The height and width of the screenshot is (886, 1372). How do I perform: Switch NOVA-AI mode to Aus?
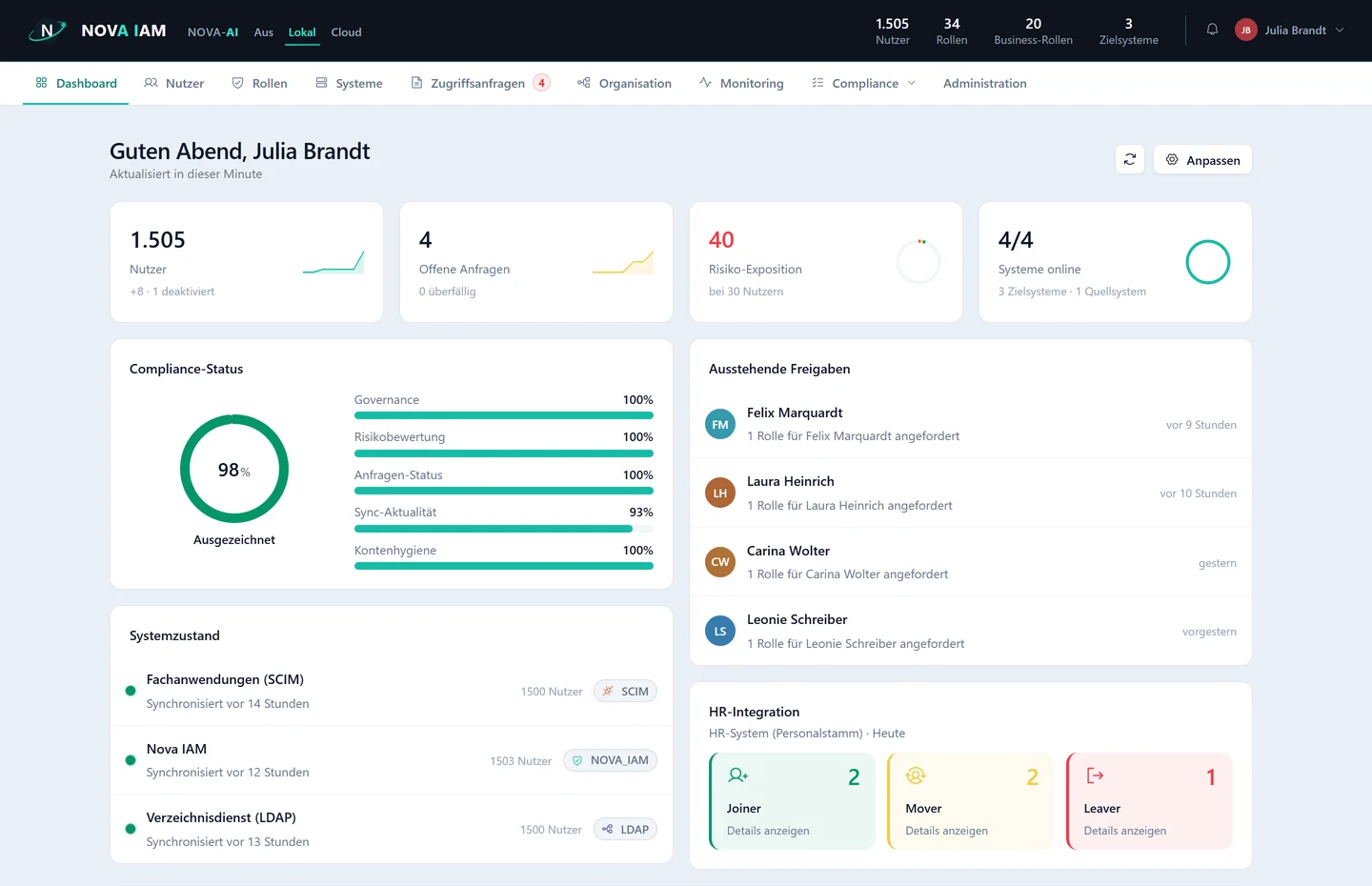pyautogui.click(x=264, y=32)
